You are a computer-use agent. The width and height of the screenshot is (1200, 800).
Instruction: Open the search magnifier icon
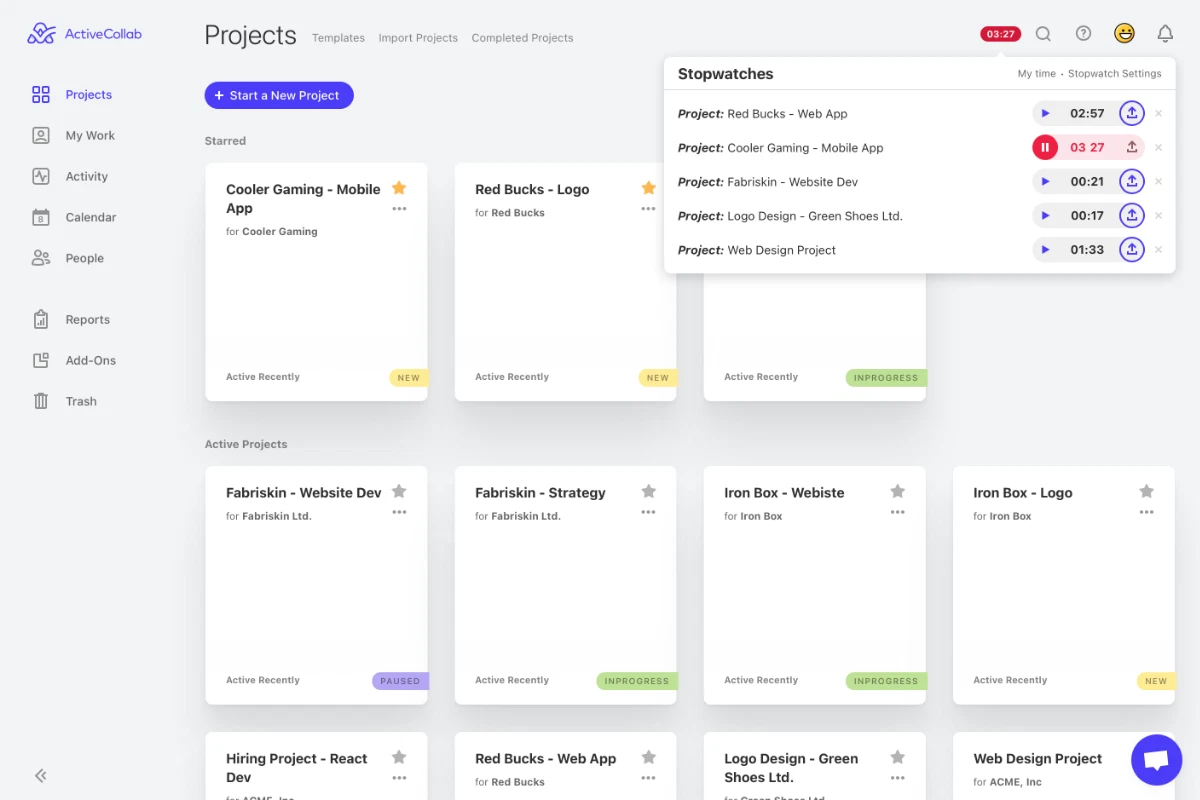1043,33
